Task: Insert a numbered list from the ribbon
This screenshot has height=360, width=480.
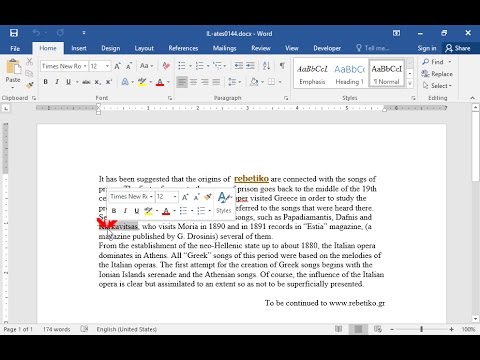Action: 200,66
